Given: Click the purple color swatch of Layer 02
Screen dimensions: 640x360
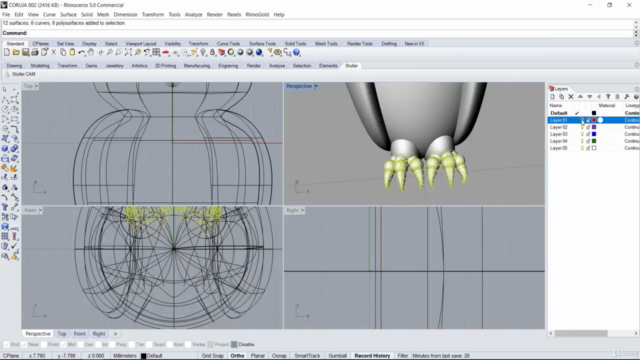Looking at the screenshot, I should (x=594, y=127).
